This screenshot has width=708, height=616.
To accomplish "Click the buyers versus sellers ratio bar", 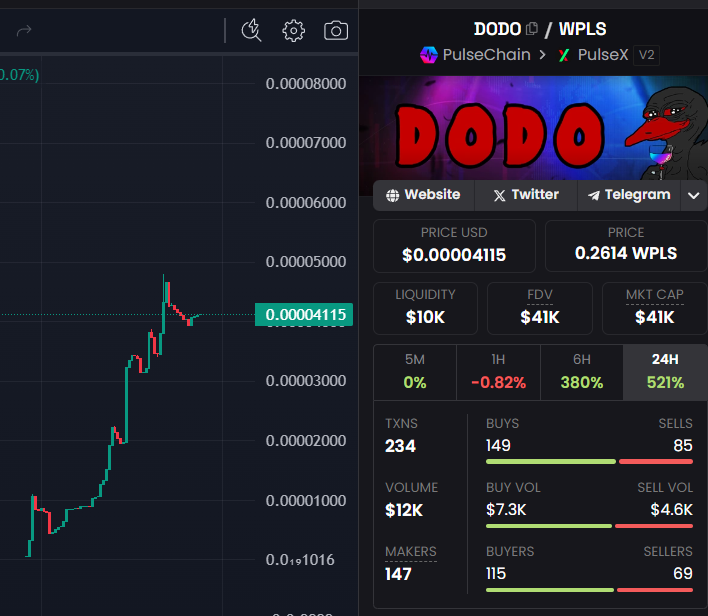I will [589, 590].
